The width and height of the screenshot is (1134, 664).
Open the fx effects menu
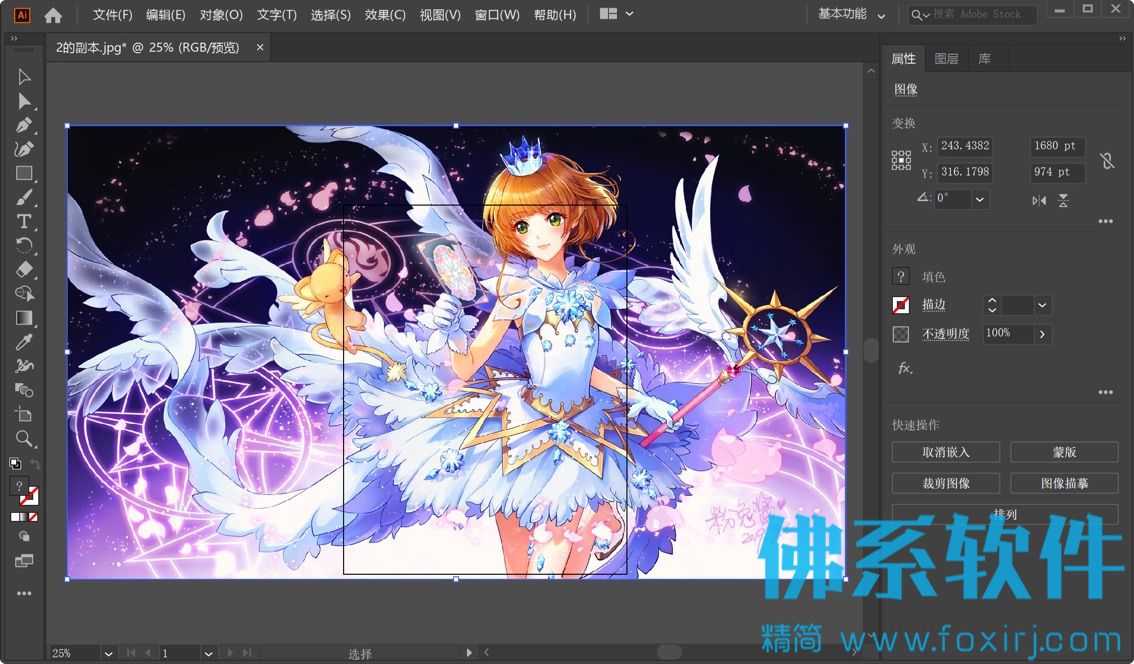[x=905, y=368]
